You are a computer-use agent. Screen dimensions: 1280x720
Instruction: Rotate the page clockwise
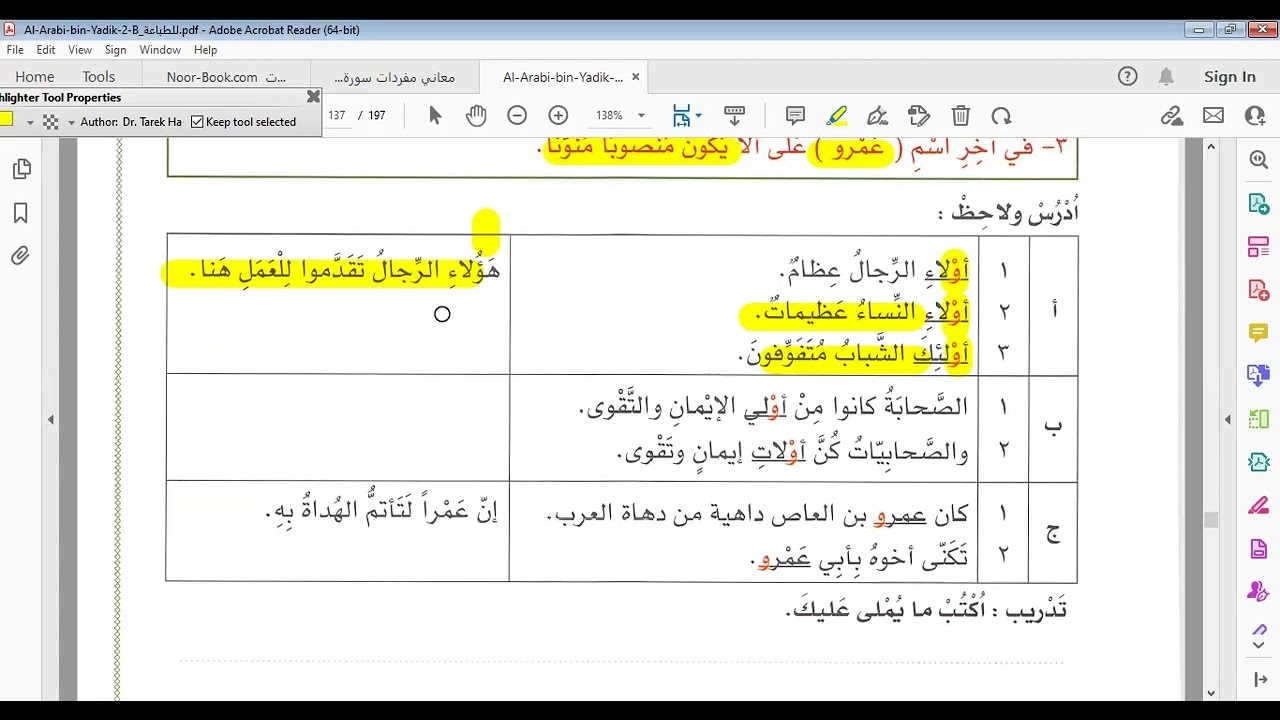click(x=1001, y=115)
